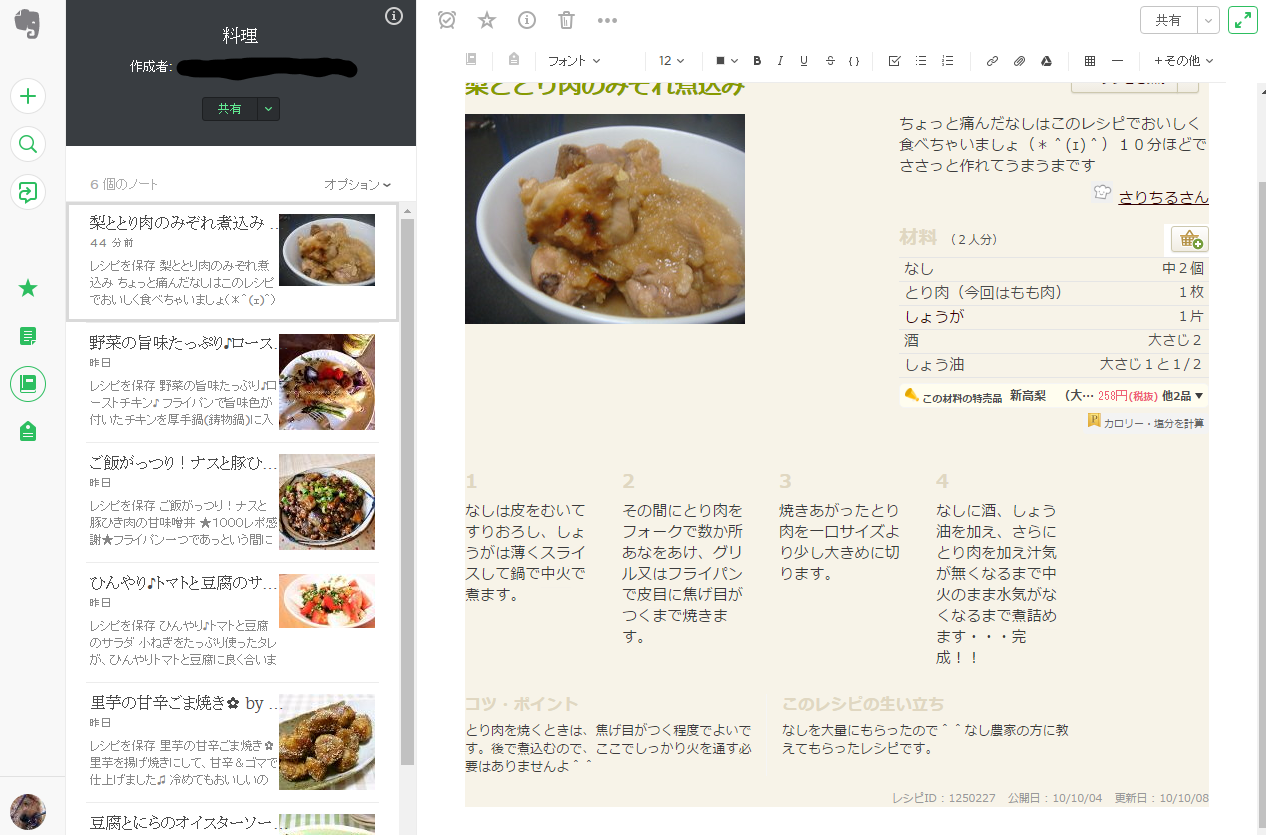1266x835 pixels.
Task: Toggle italic formatting
Action: 780,61
